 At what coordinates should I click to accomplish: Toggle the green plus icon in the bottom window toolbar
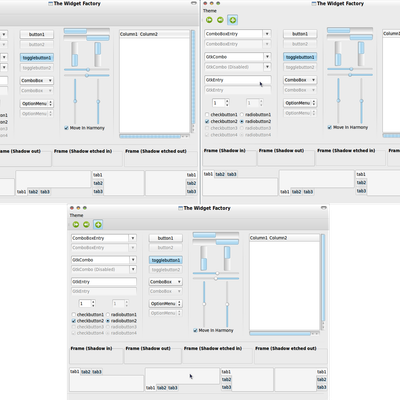(98, 225)
